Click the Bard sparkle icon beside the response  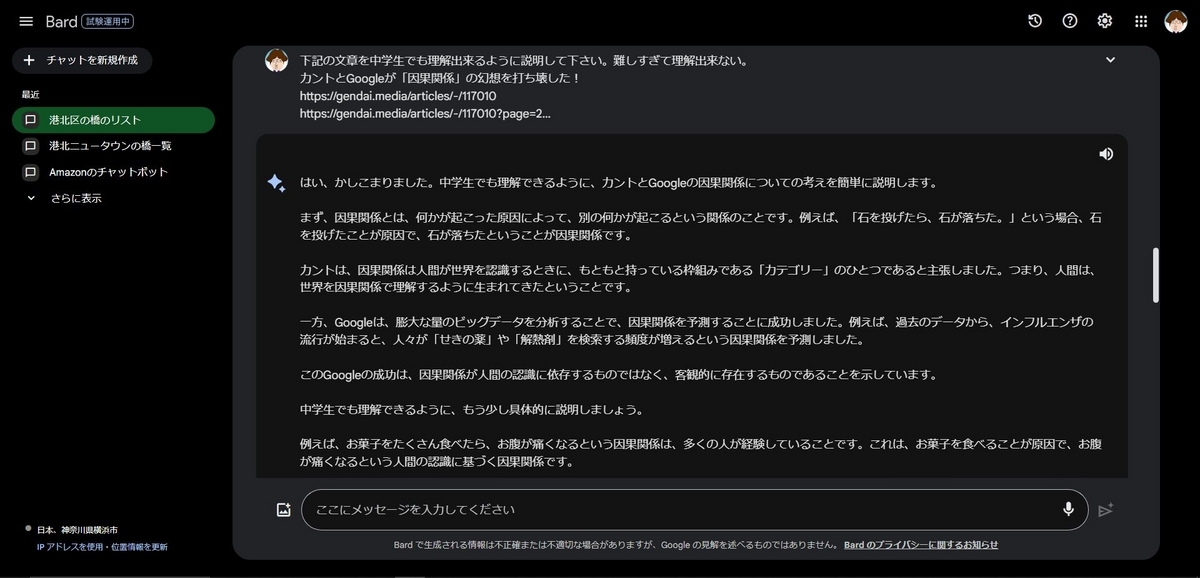pos(276,183)
